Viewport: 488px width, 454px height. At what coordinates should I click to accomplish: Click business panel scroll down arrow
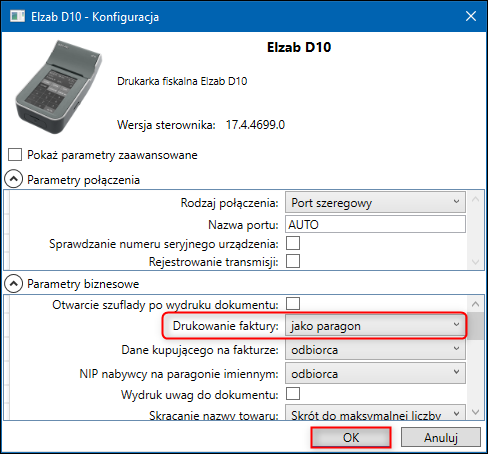475,412
